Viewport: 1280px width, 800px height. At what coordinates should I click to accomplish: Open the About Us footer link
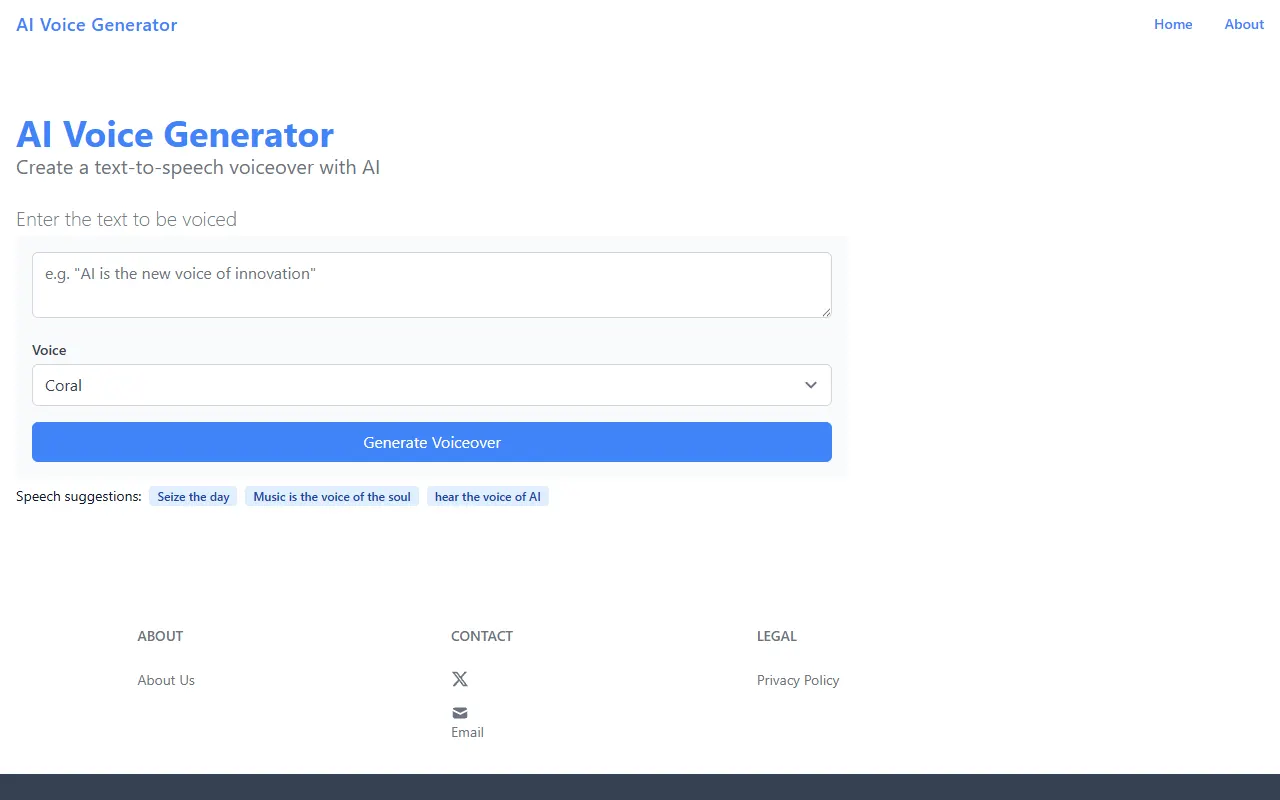(x=166, y=680)
